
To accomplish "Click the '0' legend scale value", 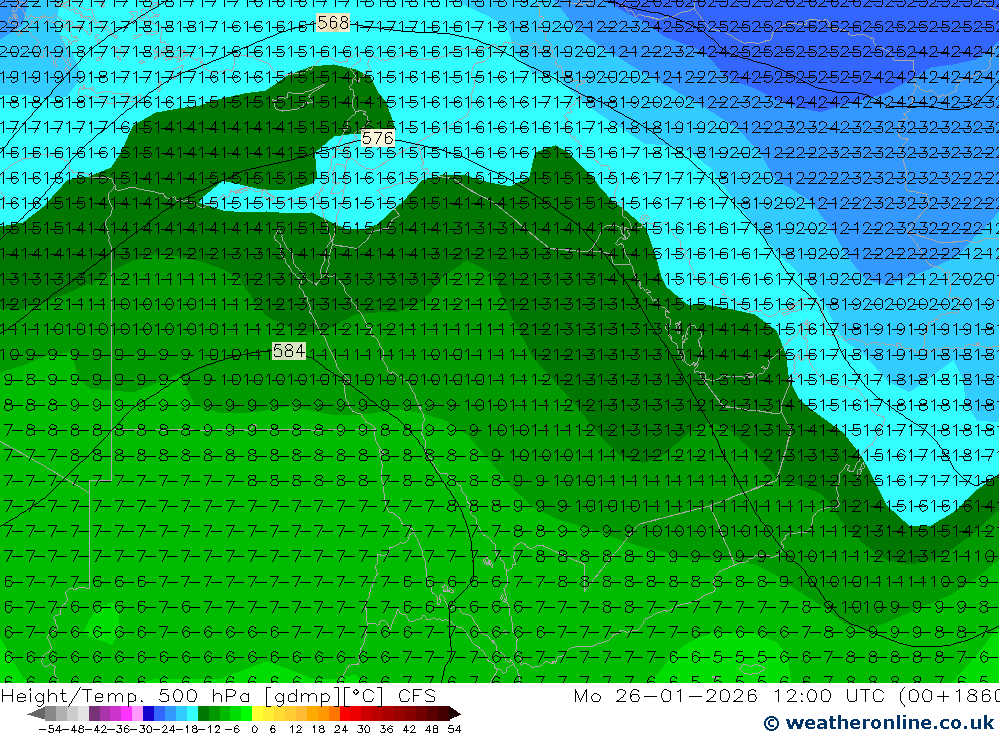I will coord(254,729).
